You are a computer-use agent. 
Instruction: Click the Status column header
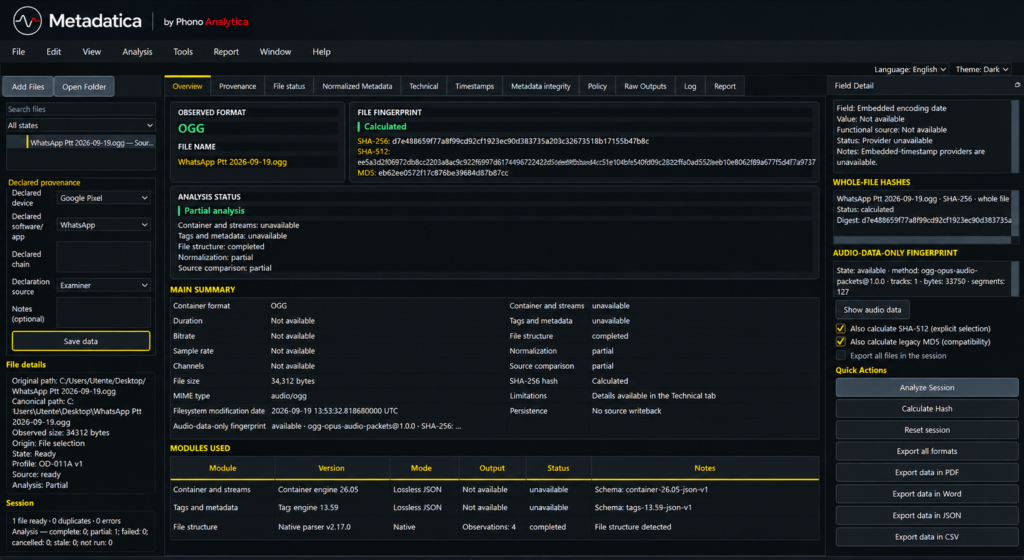(558, 468)
